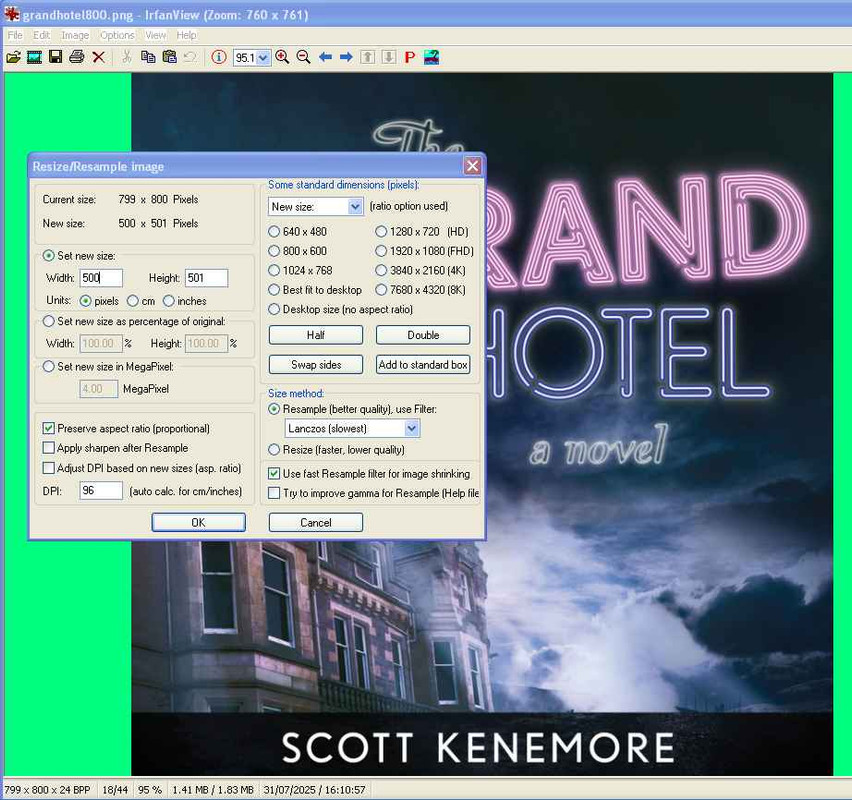Open the Options menu
The image size is (852, 800).
pyautogui.click(x=117, y=35)
